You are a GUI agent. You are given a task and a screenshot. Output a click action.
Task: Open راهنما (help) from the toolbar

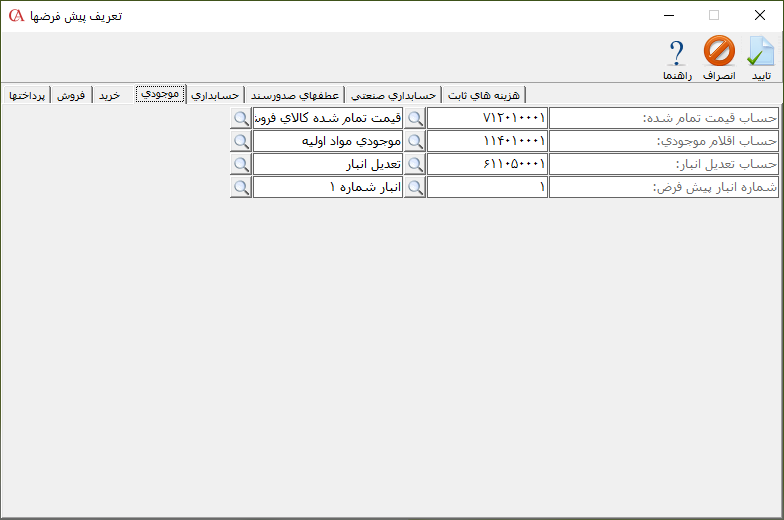coord(677,58)
